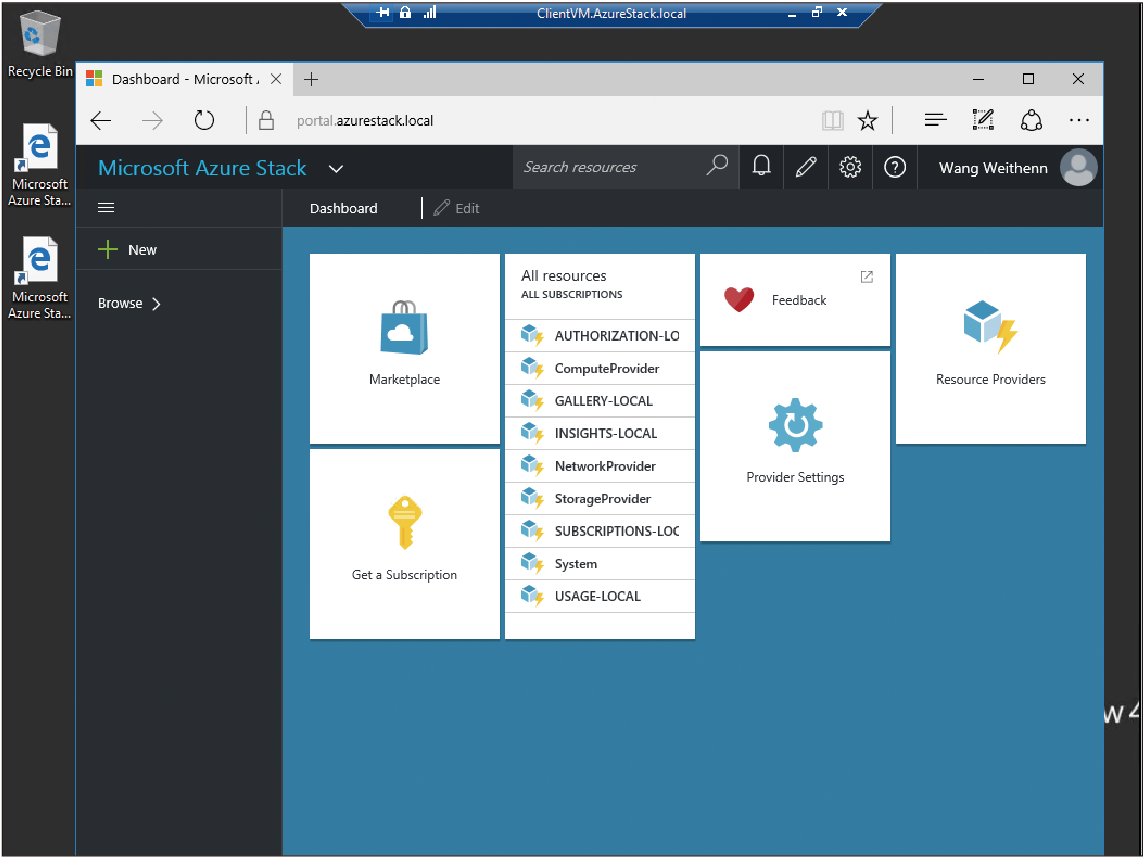Viewport: 1146px width, 861px height.
Task: Click connection lock icon in remote bar
Action: 405,12
